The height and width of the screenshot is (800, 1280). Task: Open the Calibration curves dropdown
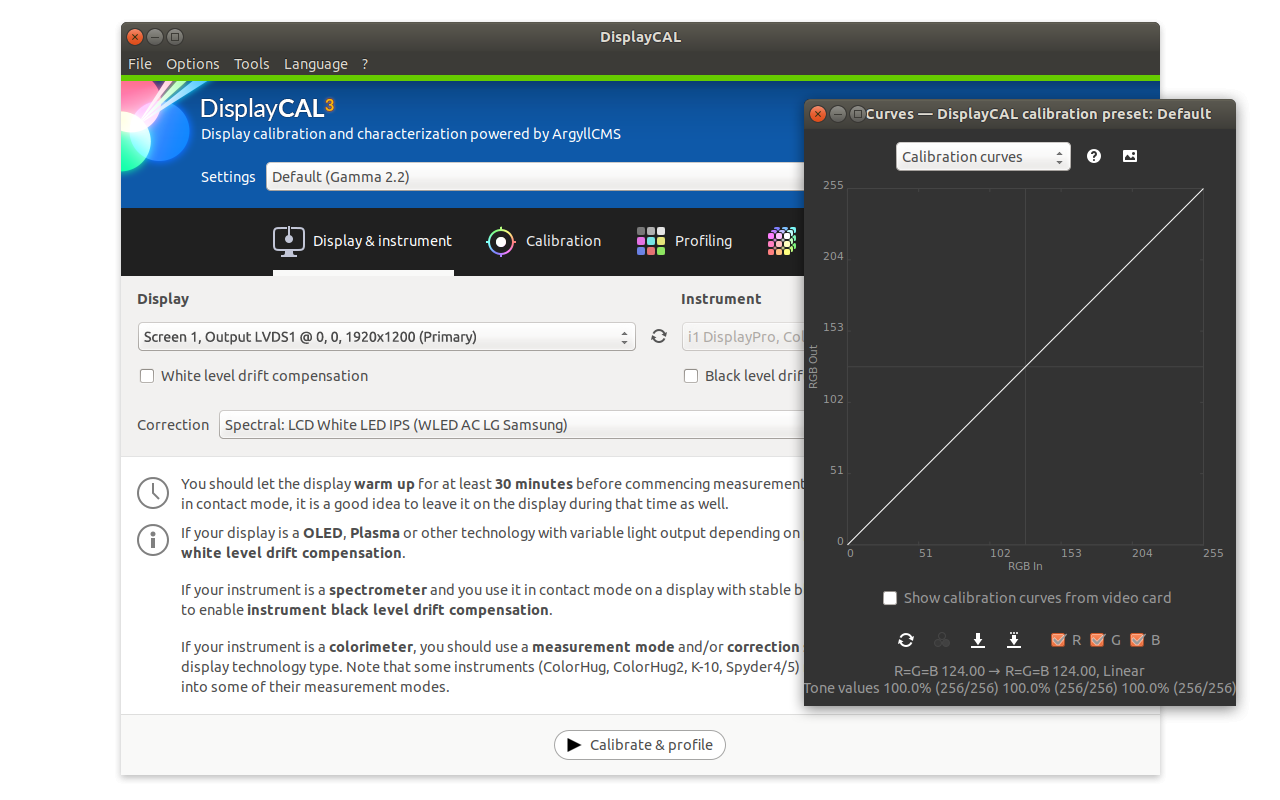[x=983, y=157]
